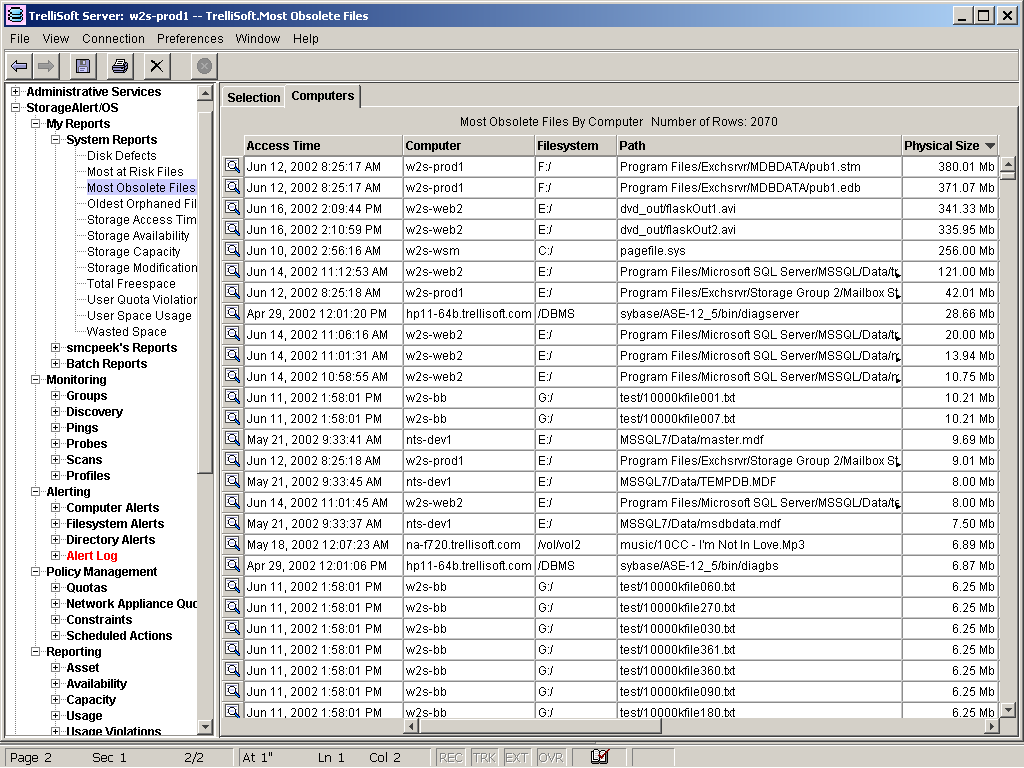Click the TrelliSoft application icon in title bar
This screenshot has width=1024, height=768.
[15, 15]
